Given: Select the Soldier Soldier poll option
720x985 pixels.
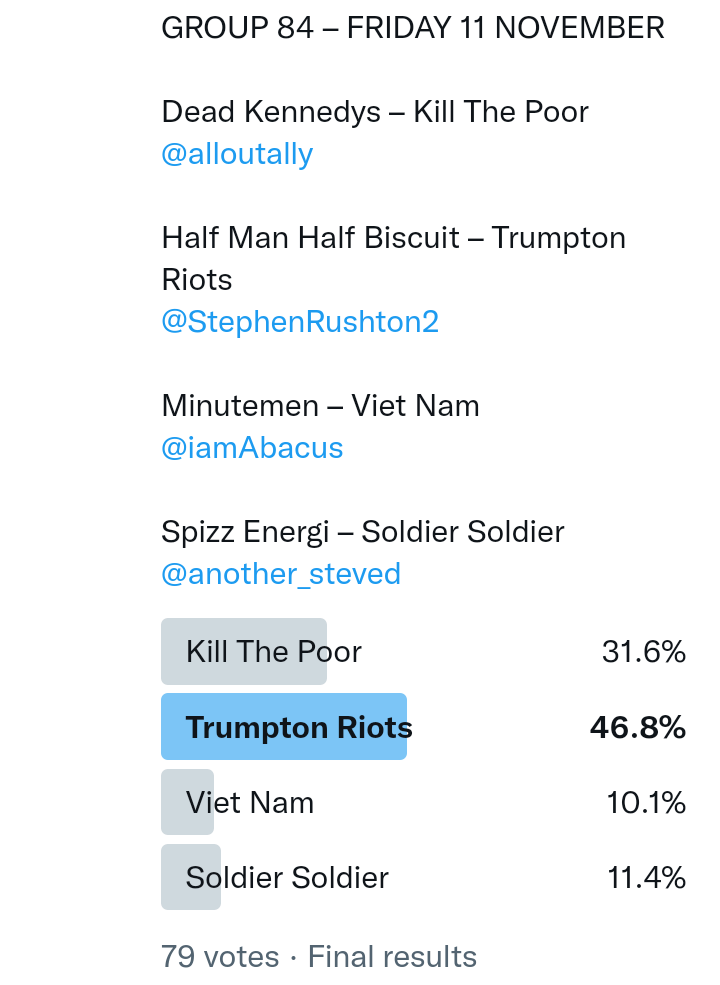Looking at the screenshot, I should pyautogui.click(x=191, y=877).
